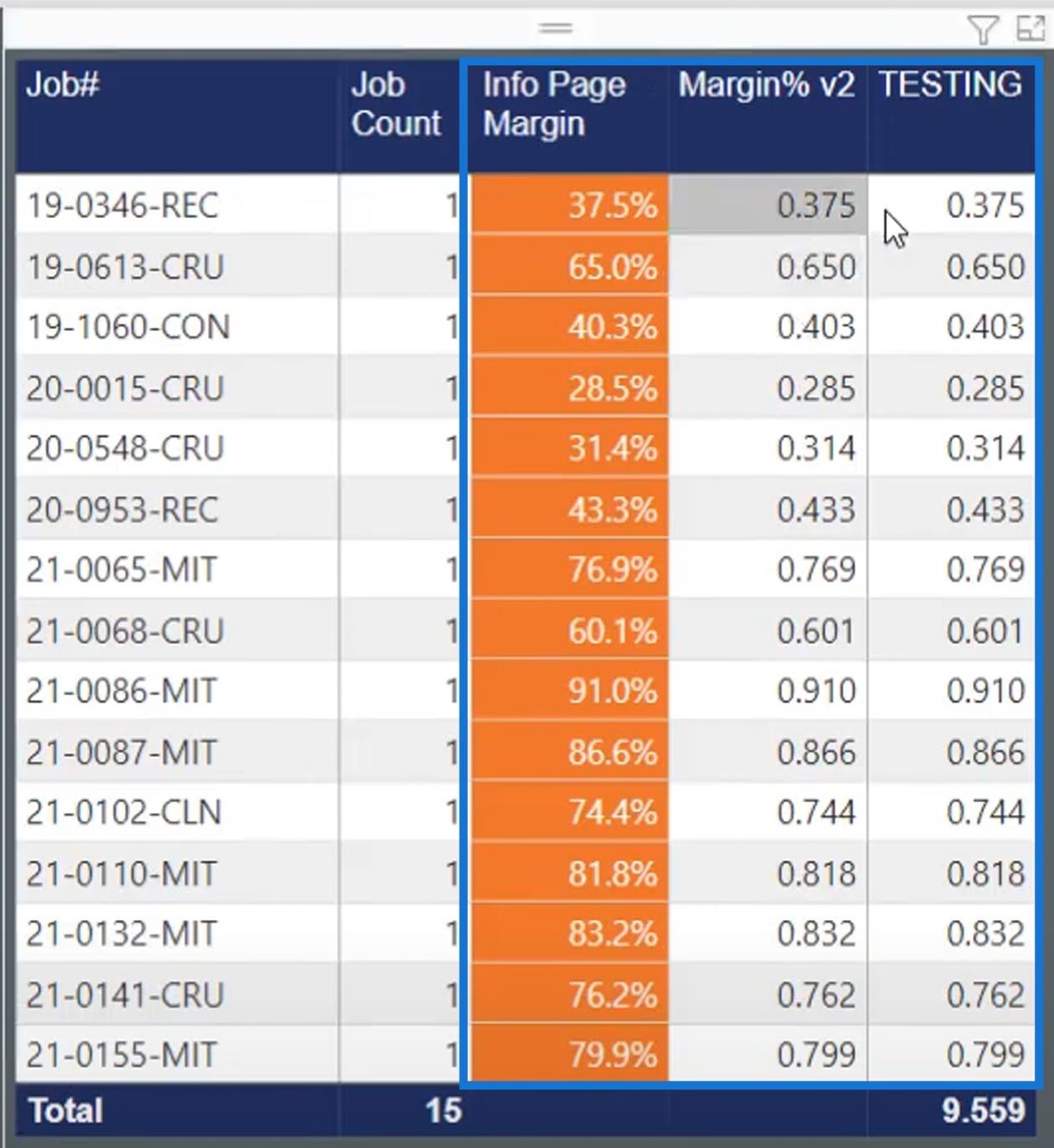Click the orange 91.0% margin cell

[x=570, y=691]
